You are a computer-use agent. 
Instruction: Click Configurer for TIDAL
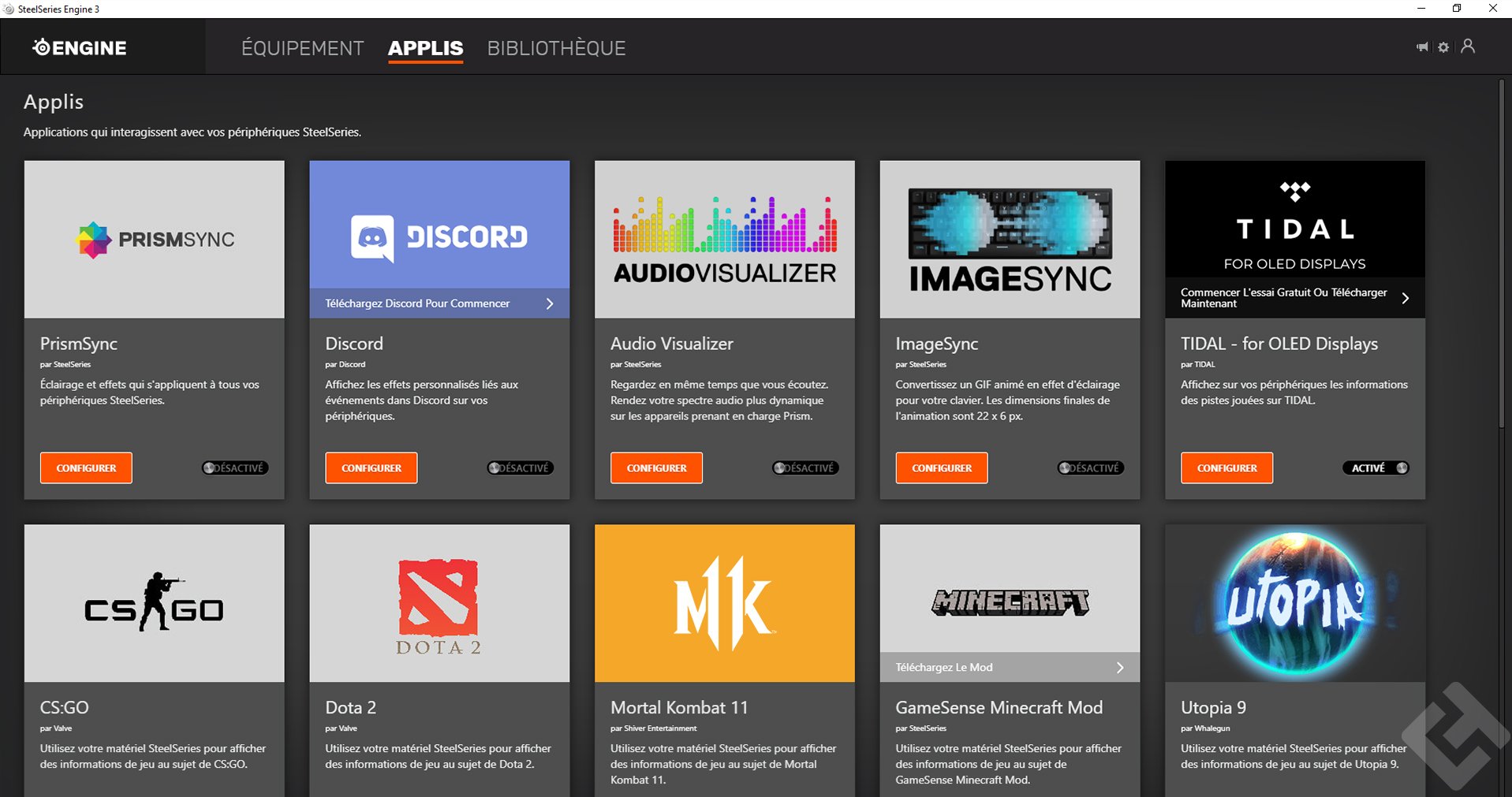1226,468
